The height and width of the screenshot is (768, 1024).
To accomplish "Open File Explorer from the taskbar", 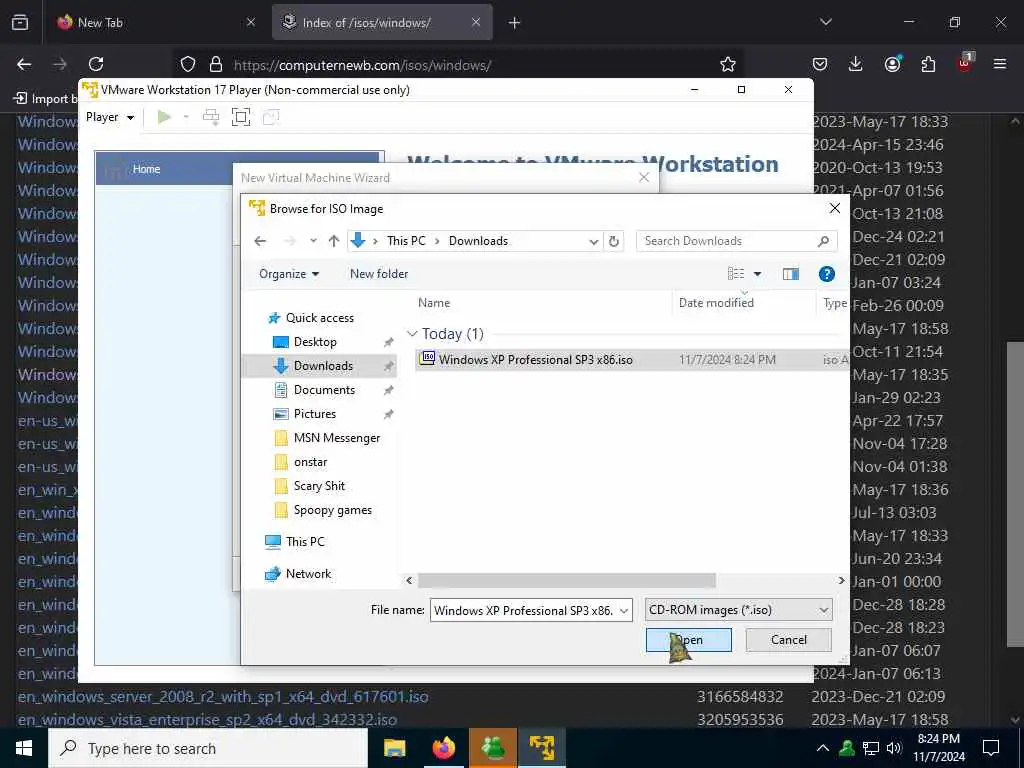I will [394, 748].
